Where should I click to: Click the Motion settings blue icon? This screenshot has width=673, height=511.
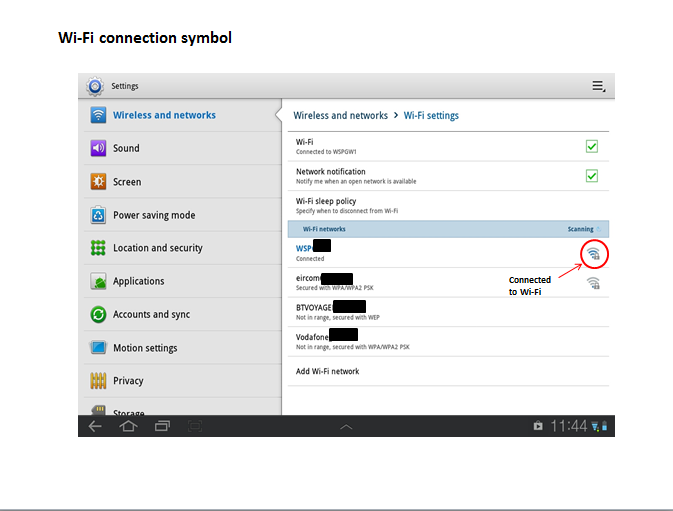click(x=98, y=348)
